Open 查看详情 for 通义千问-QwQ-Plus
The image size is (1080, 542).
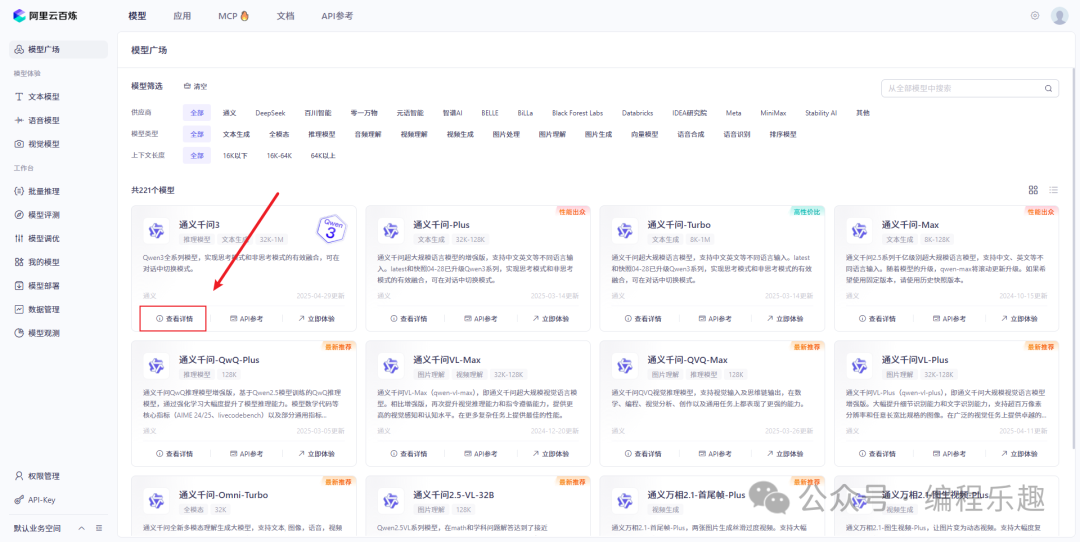point(174,454)
